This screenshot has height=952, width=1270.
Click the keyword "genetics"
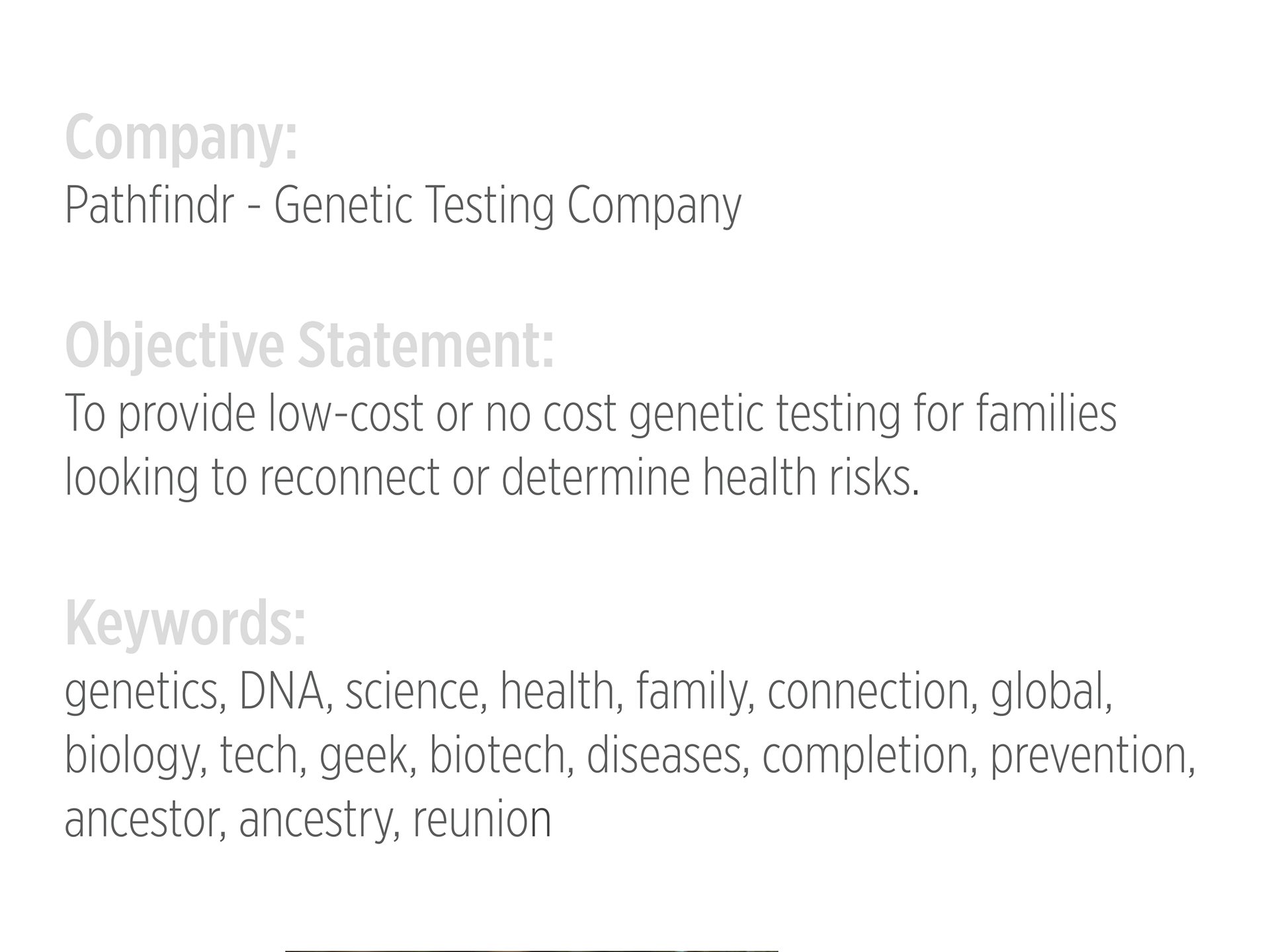pyautogui.click(x=140, y=692)
